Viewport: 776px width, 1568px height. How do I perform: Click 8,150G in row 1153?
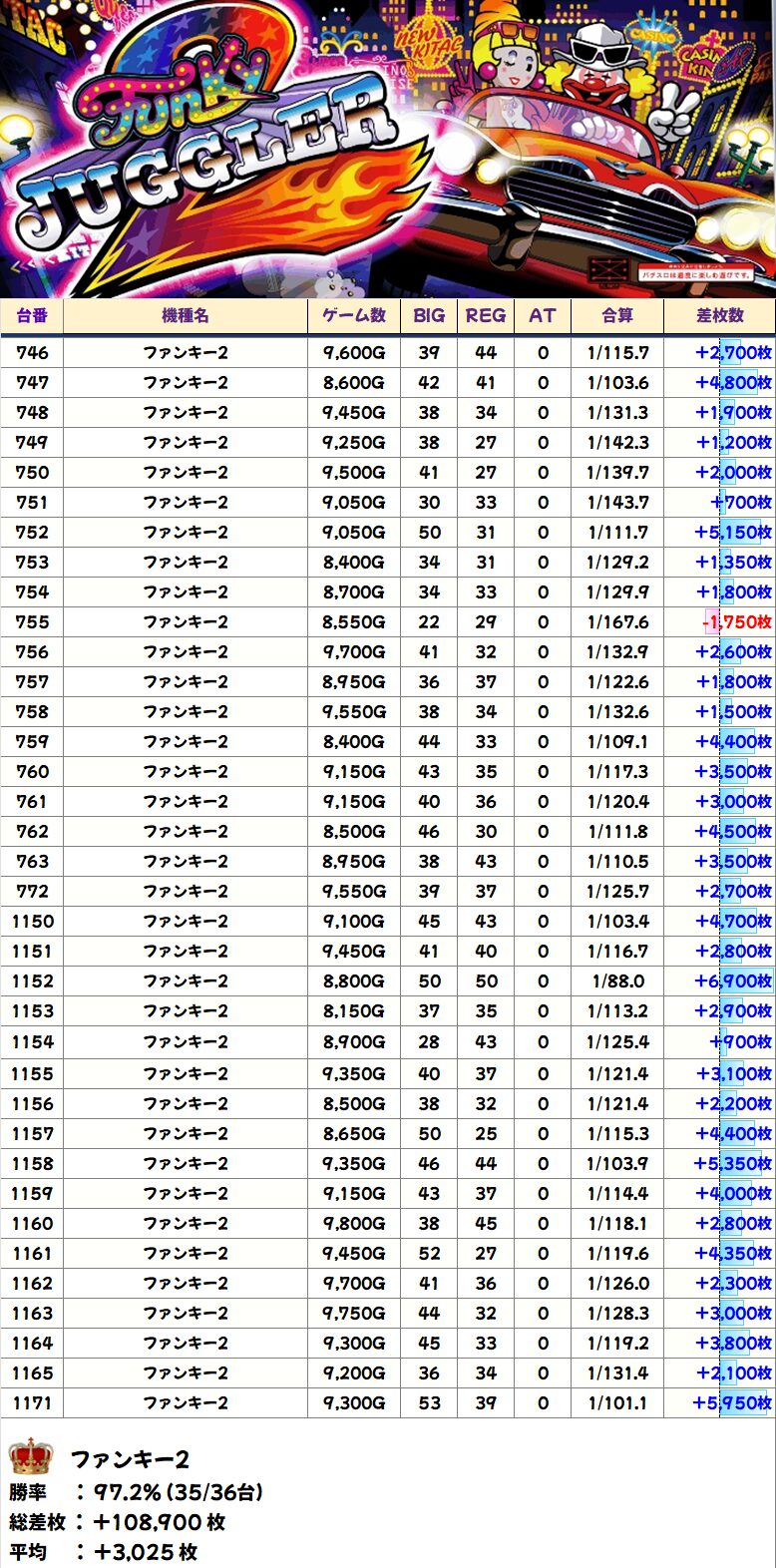coord(354,1010)
